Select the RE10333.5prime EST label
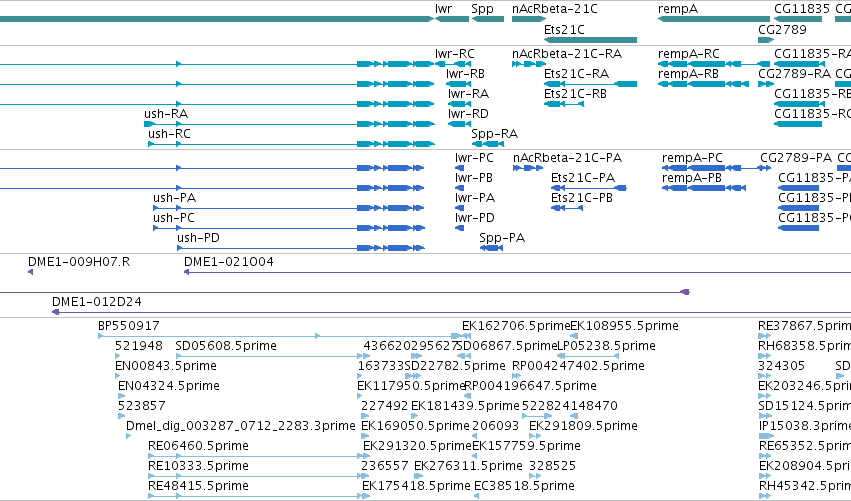 pyautogui.click(x=199, y=467)
